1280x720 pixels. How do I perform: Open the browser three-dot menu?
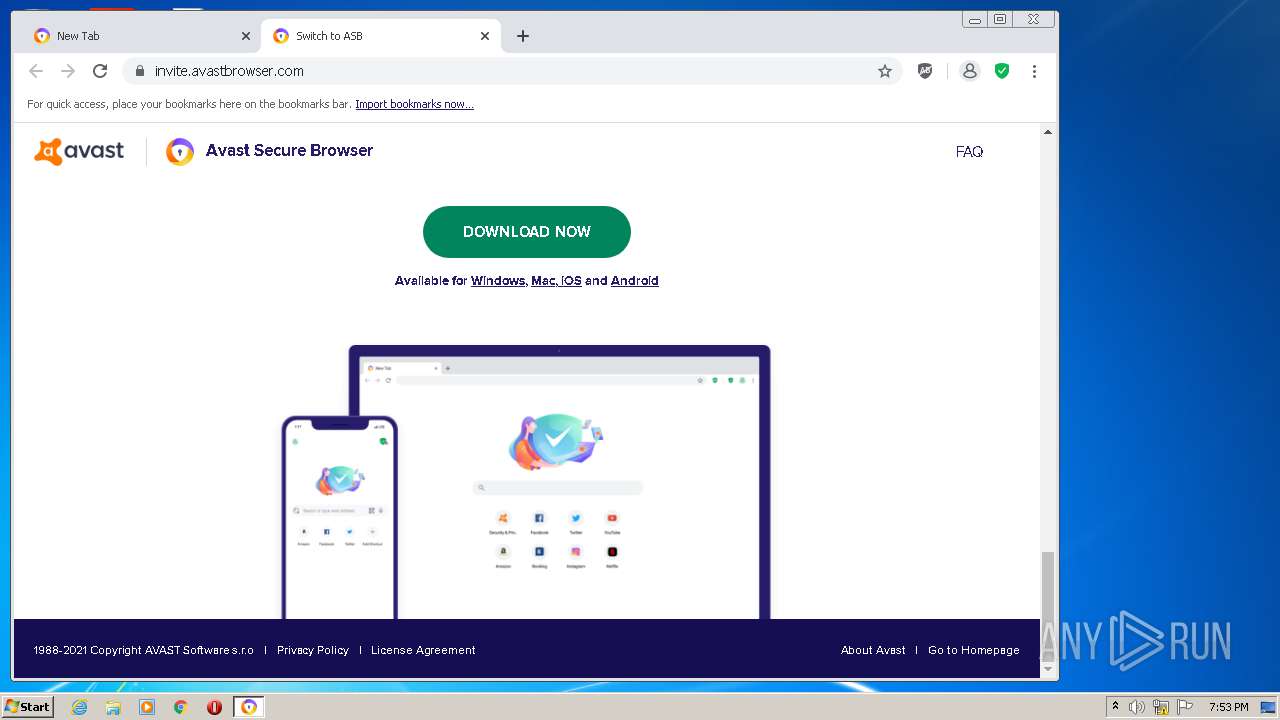click(x=1034, y=71)
